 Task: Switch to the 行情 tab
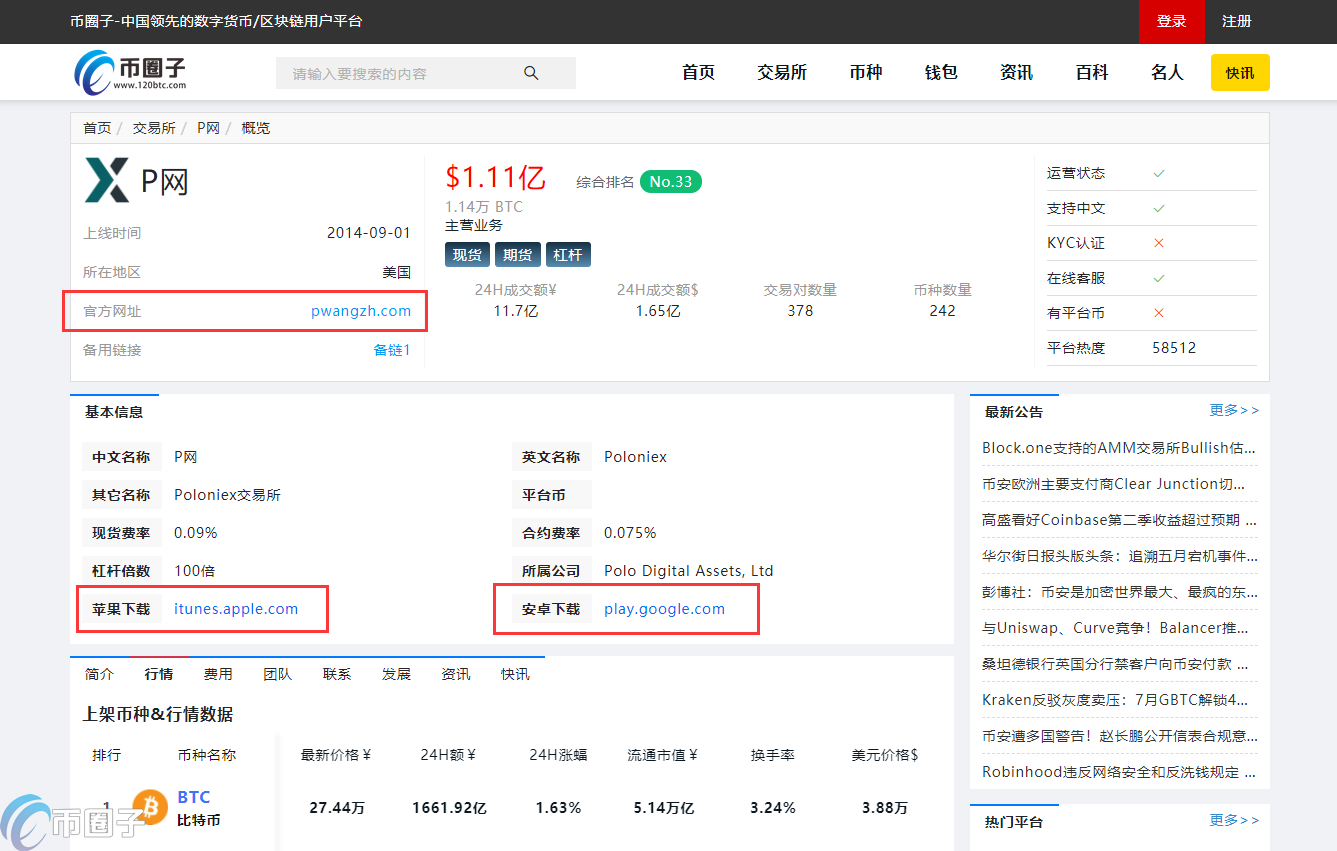159,674
